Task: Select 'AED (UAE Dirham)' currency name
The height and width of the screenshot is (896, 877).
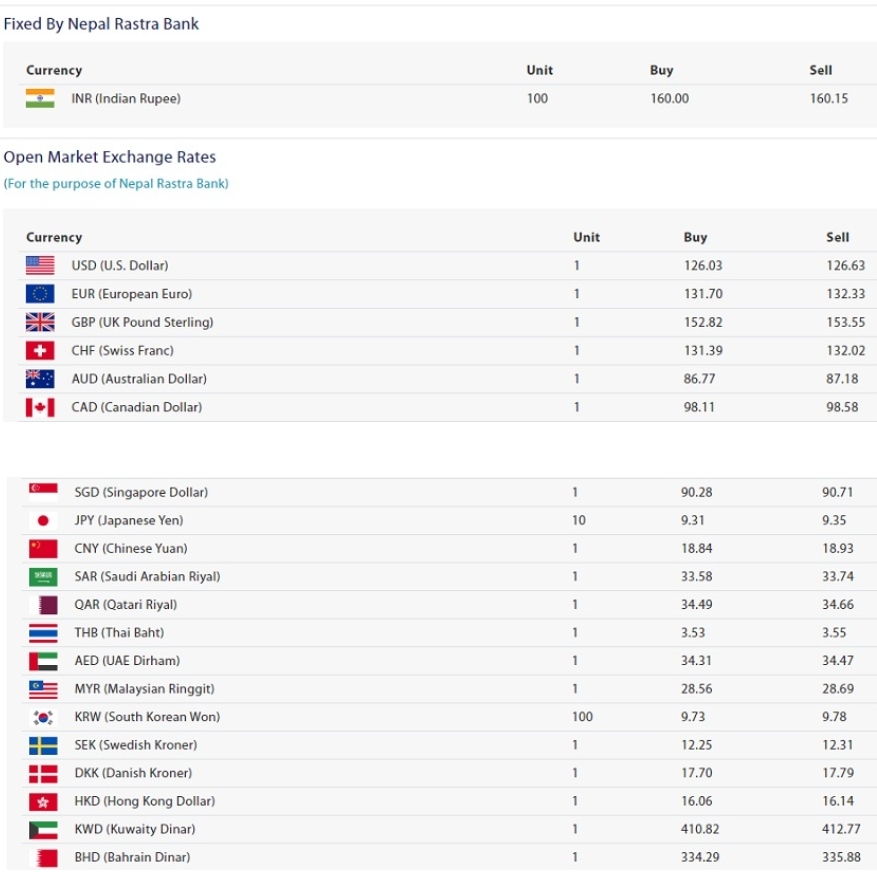Action: click(127, 661)
